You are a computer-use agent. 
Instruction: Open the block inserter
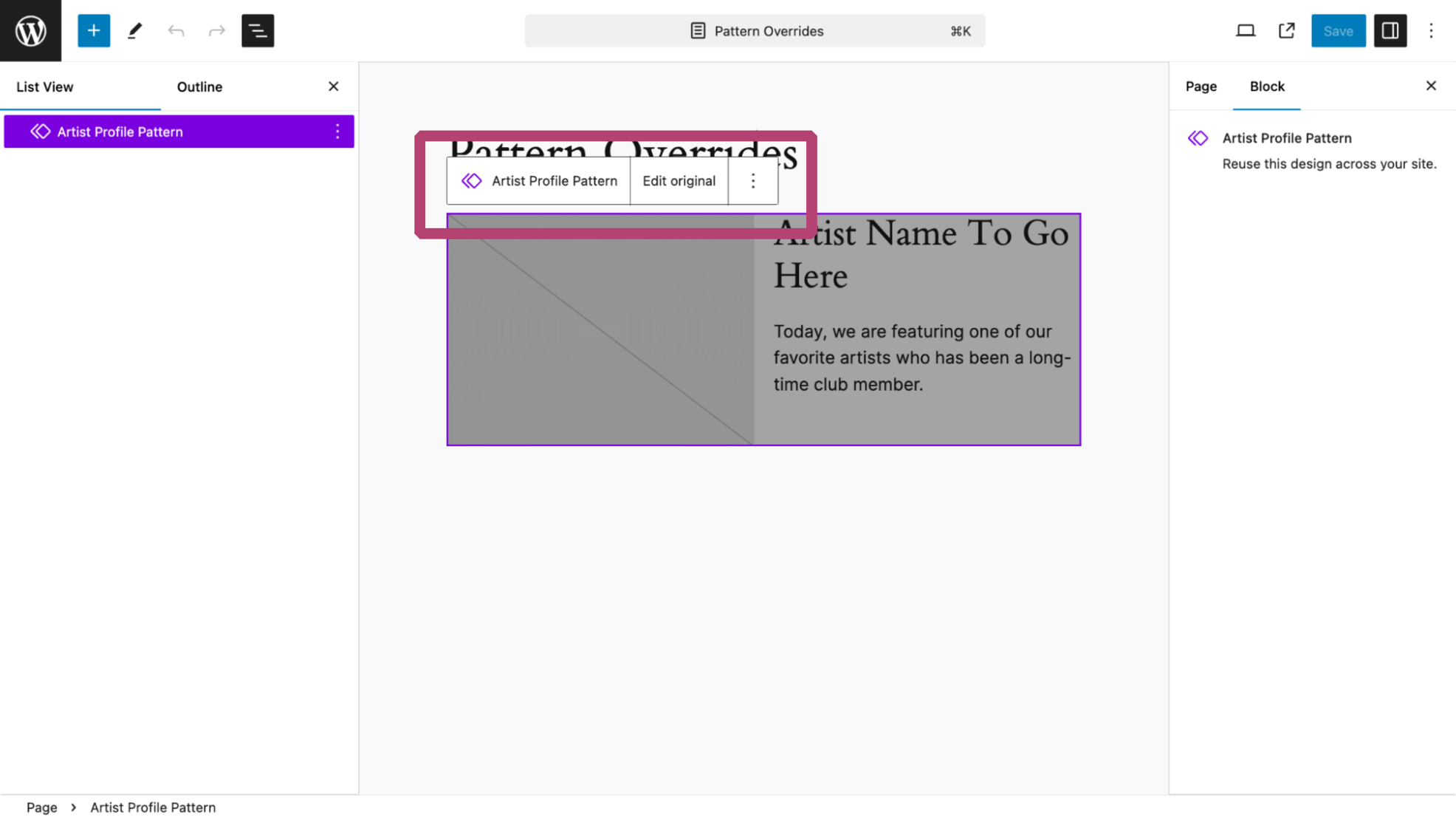[x=93, y=30]
